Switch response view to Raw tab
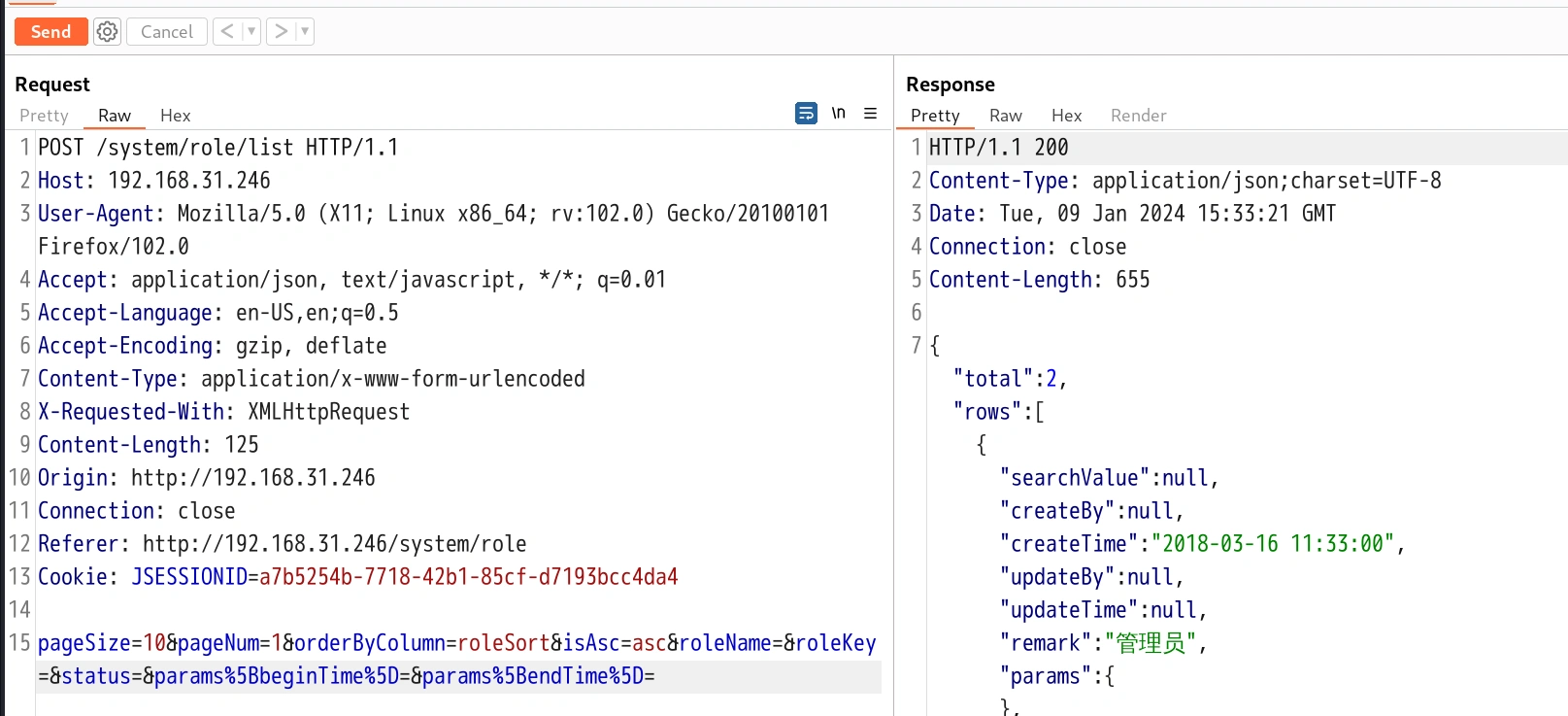The width and height of the screenshot is (1568, 716). click(x=1005, y=116)
